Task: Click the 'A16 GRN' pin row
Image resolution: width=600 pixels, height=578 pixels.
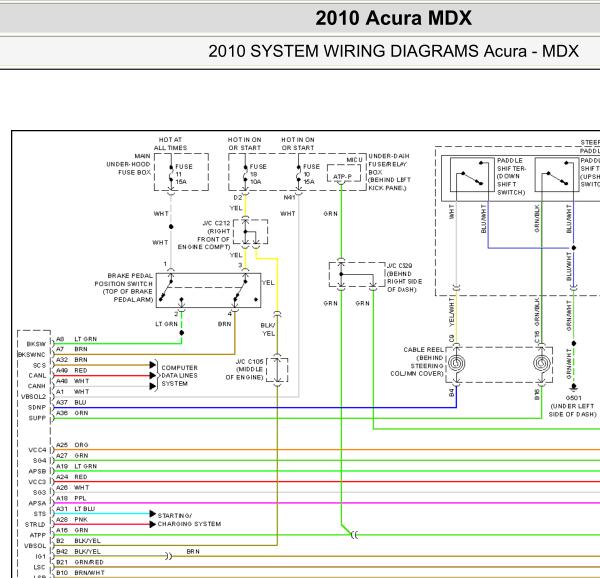Action: click(72, 530)
